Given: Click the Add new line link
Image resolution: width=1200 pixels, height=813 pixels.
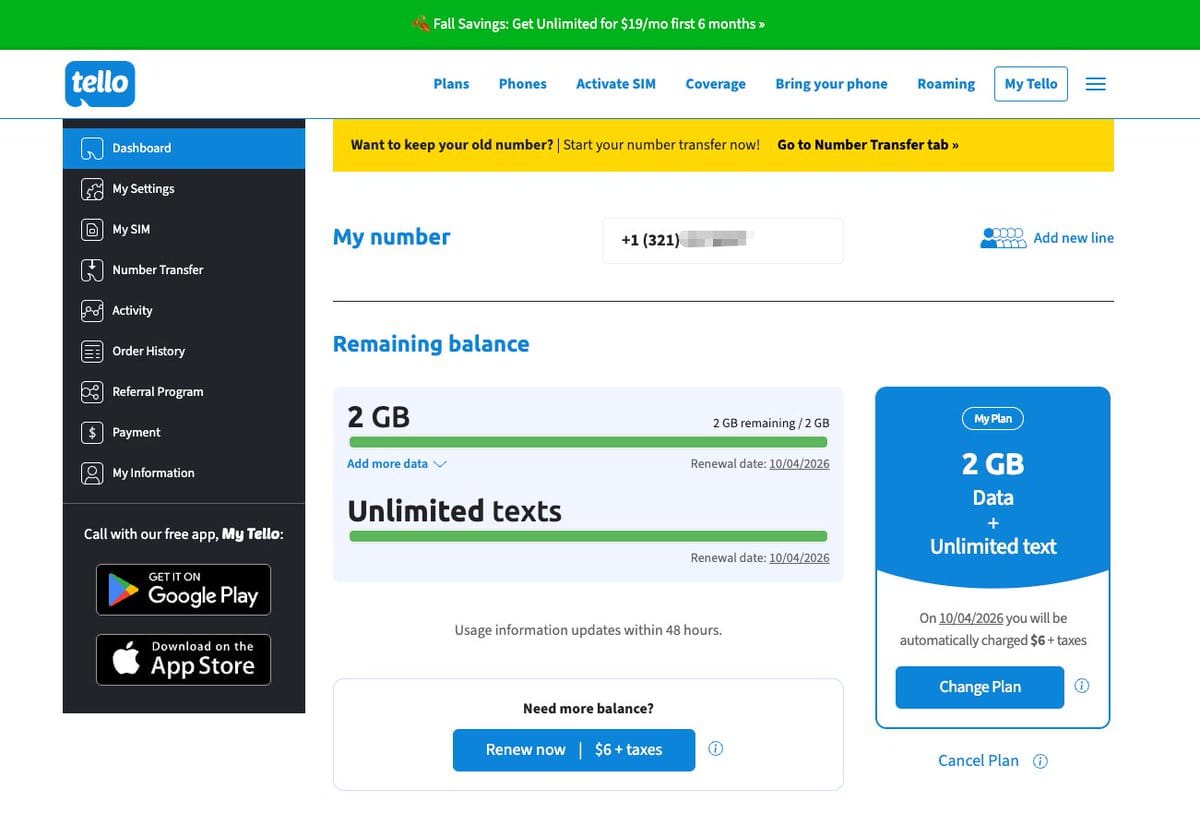Looking at the screenshot, I should [1073, 238].
